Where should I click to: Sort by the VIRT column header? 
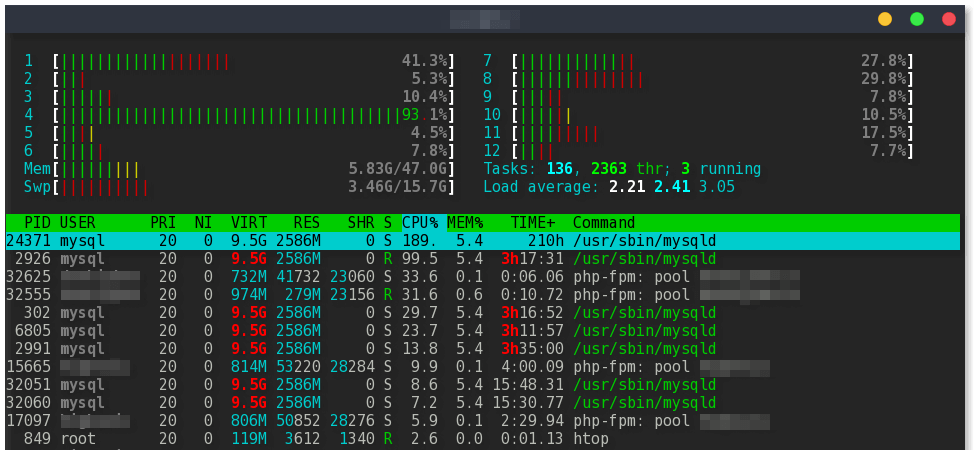[249, 223]
